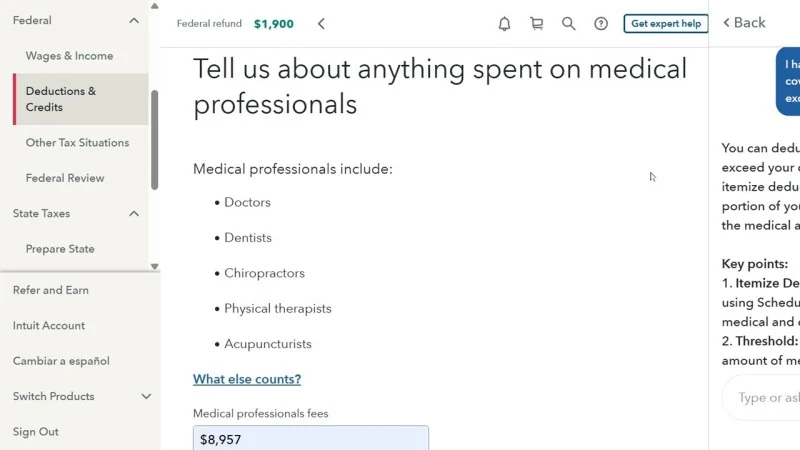Screen dimensions: 800x450
Task: Click the Get expert help button
Action: coord(665,24)
